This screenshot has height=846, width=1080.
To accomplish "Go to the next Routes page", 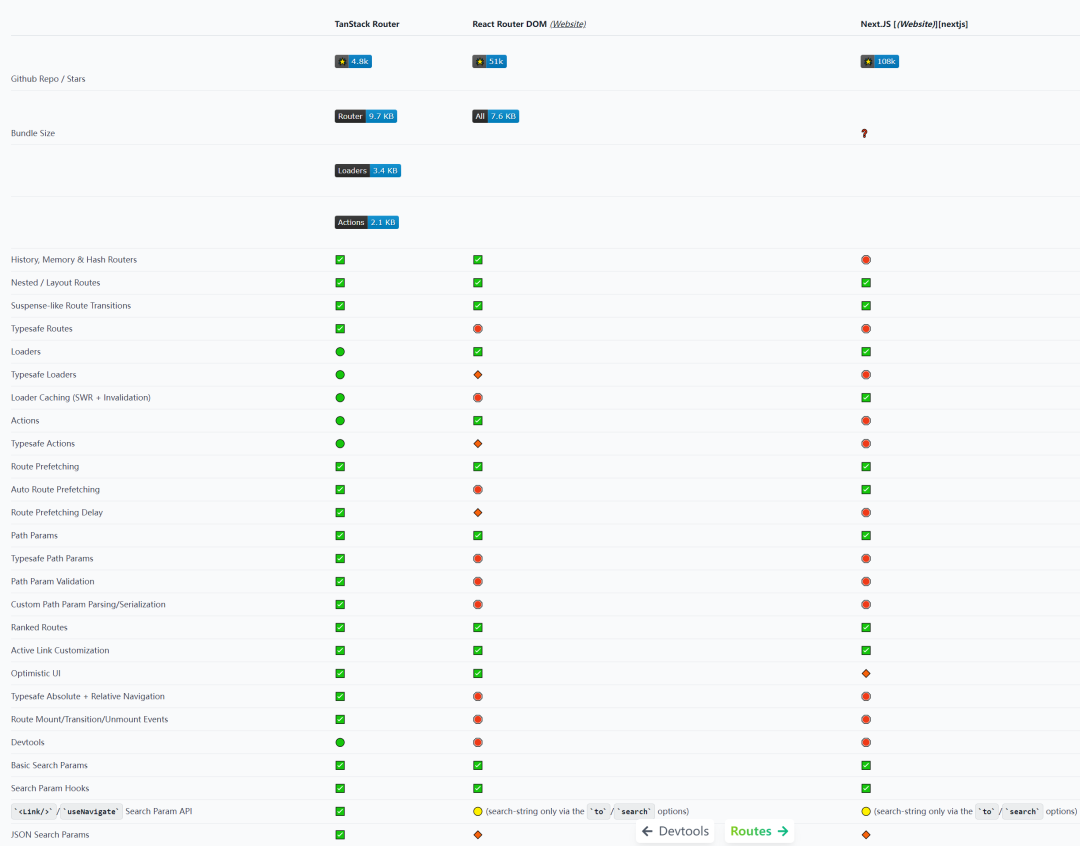I will (x=759, y=831).
